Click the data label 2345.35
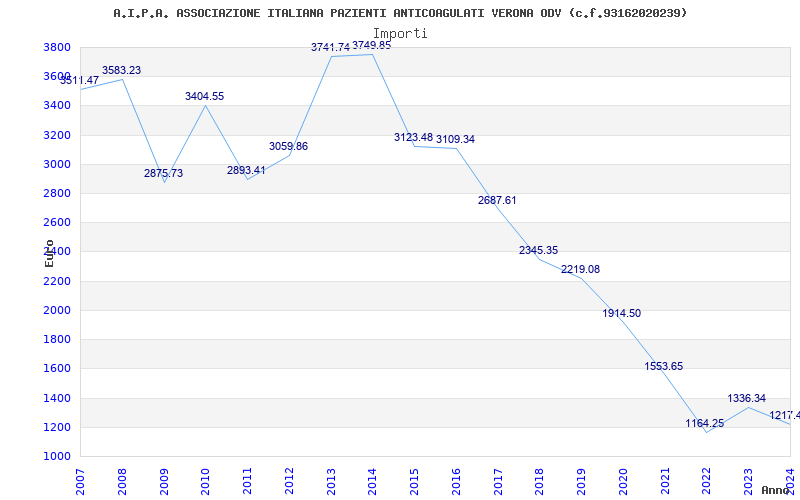 (x=538, y=251)
